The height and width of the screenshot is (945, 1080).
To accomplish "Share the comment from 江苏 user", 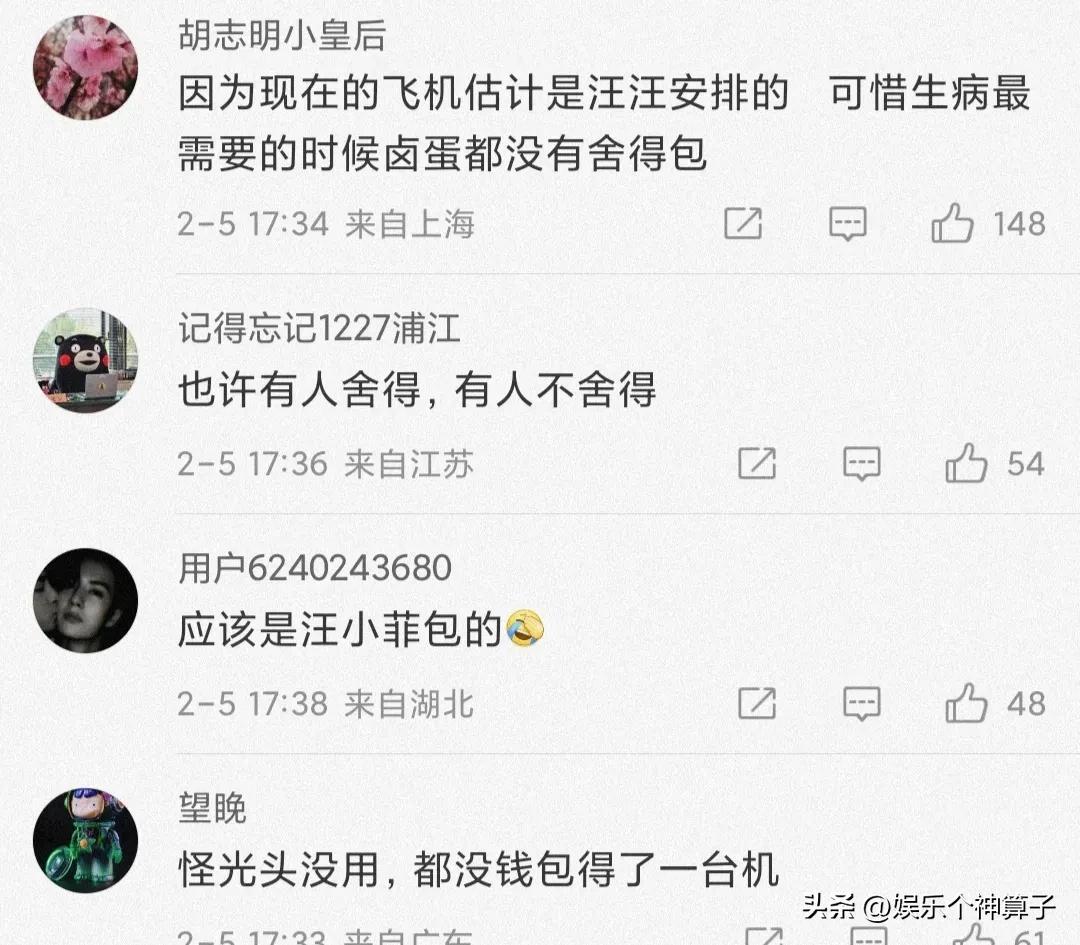I will click(x=757, y=463).
